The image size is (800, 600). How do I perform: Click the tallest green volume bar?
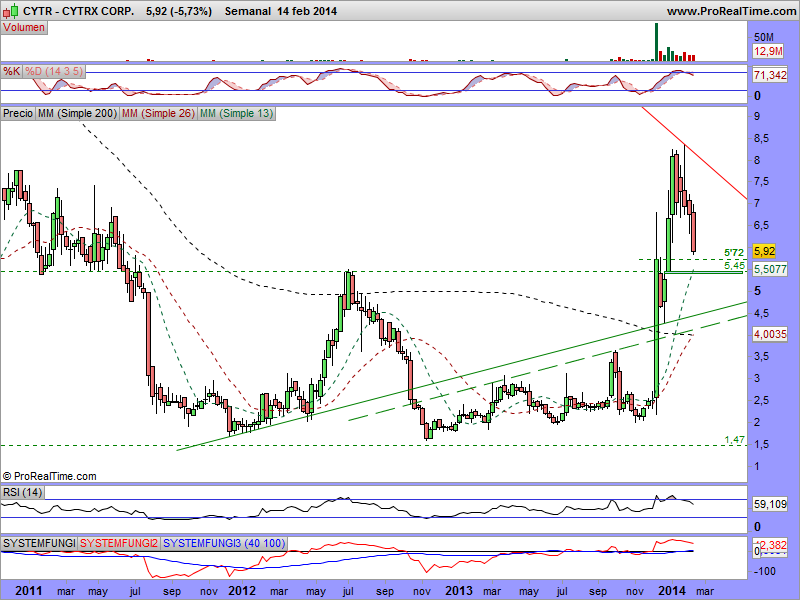pyautogui.click(x=656, y=42)
